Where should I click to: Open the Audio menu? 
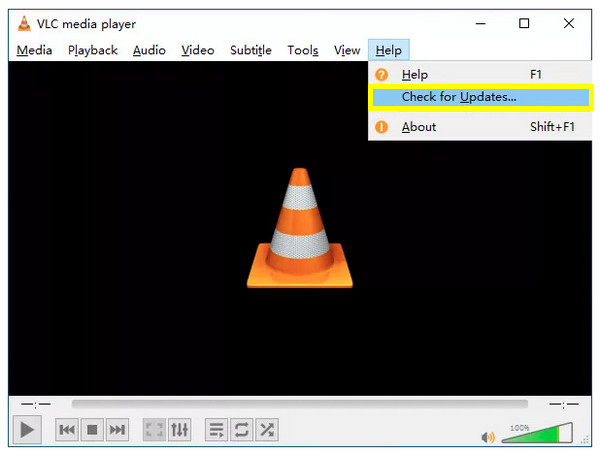click(x=149, y=50)
